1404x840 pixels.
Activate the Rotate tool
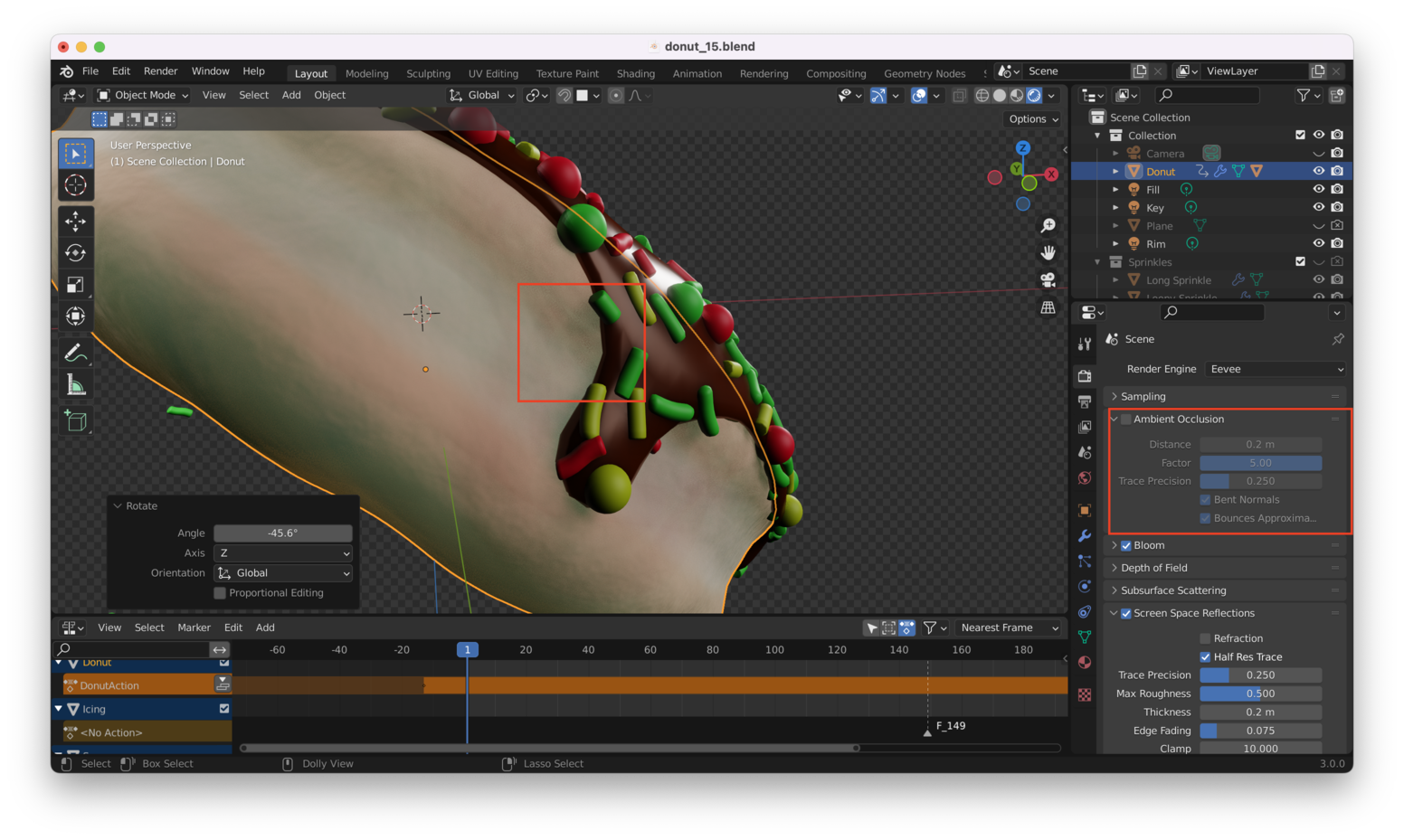tap(76, 253)
